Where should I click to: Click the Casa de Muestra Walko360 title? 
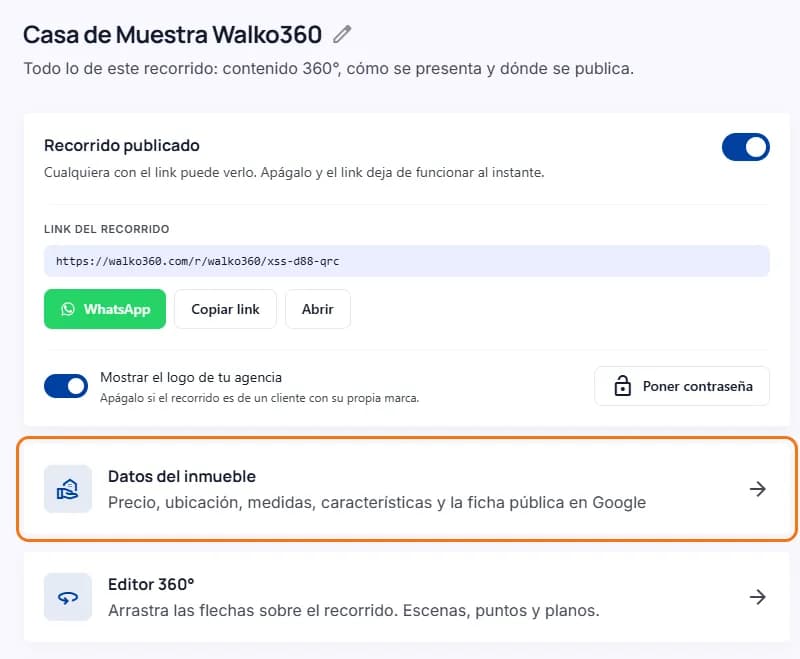[x=172, y=35]
